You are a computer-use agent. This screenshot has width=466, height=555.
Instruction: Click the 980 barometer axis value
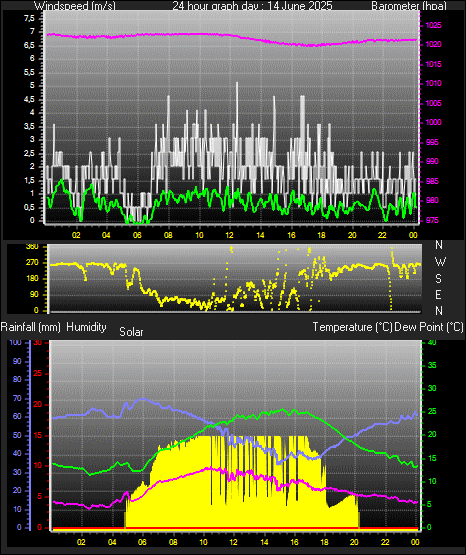click(x=432, y=200)
